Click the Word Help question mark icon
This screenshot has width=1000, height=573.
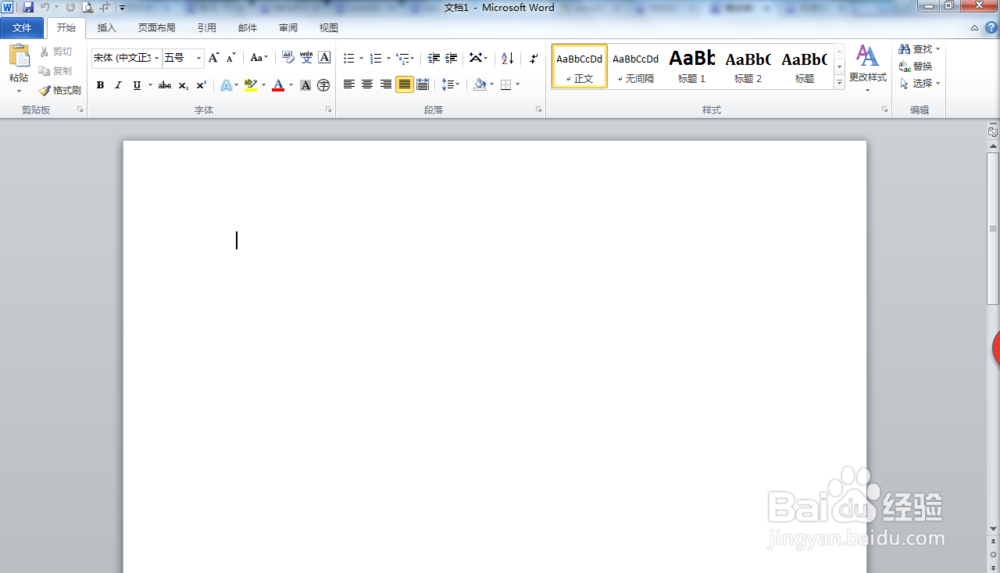click(x=991, y=27)
